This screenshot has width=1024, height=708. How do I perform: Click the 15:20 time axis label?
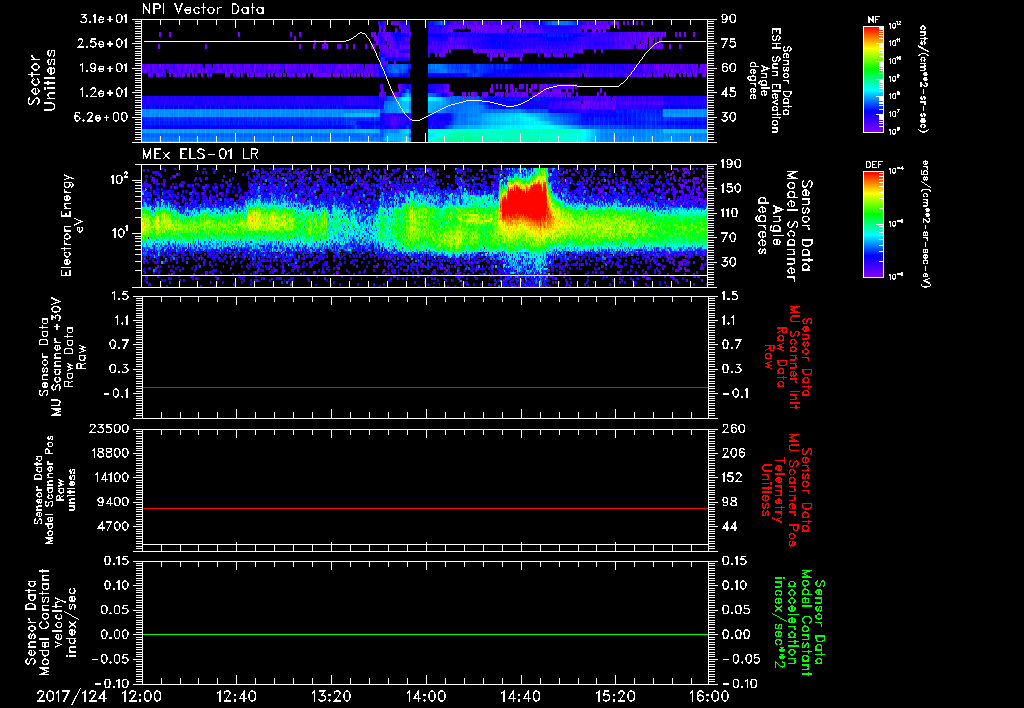(615, 697)
